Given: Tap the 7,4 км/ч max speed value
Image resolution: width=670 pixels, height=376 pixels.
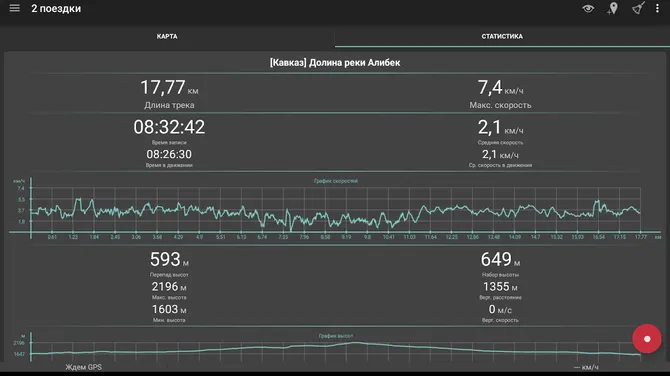Looking at the screenshot, I should [x=500, y=88].
